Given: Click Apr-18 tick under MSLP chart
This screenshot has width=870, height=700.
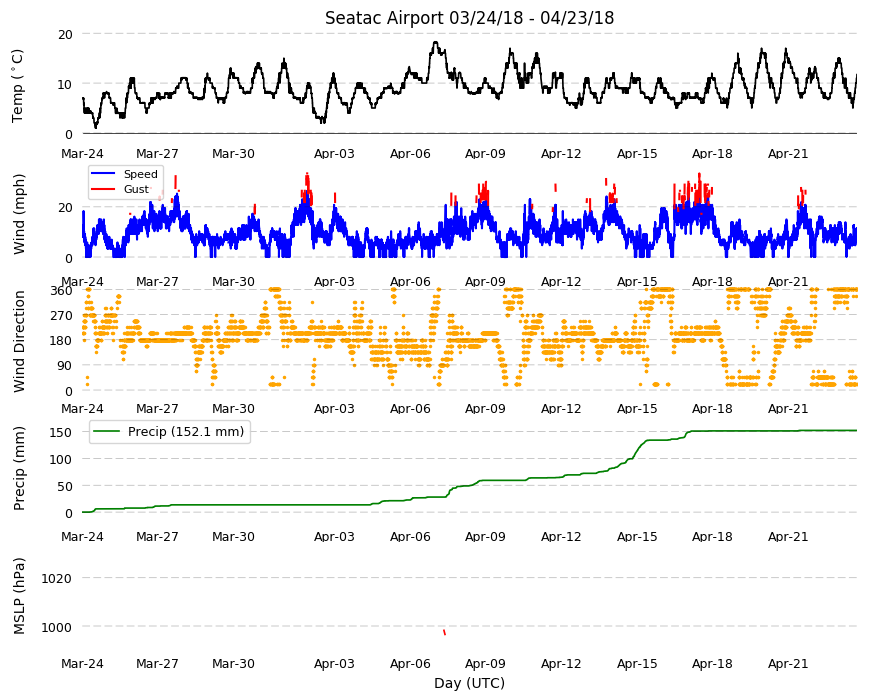Looking at the screenshot, I should click(712, 663).
